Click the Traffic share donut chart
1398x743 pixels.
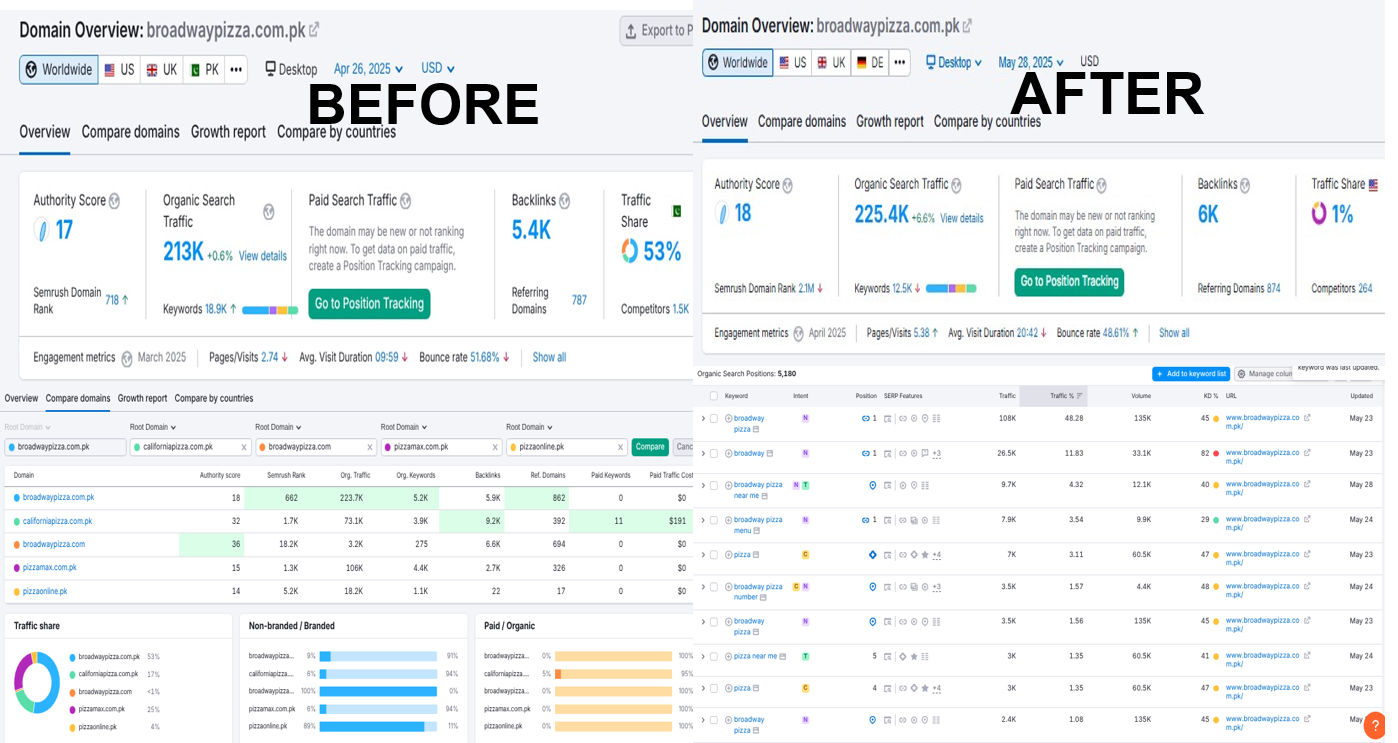[x=37, y=682]
